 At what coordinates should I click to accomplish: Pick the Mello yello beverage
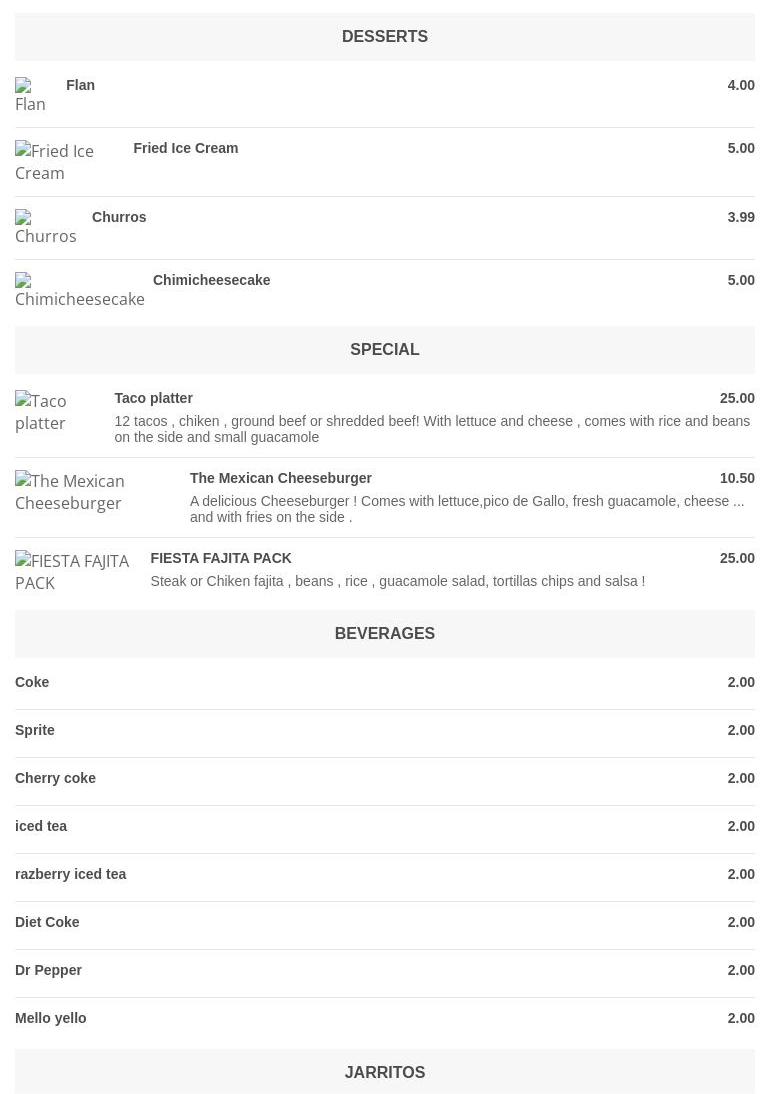tap(50, 1018)
